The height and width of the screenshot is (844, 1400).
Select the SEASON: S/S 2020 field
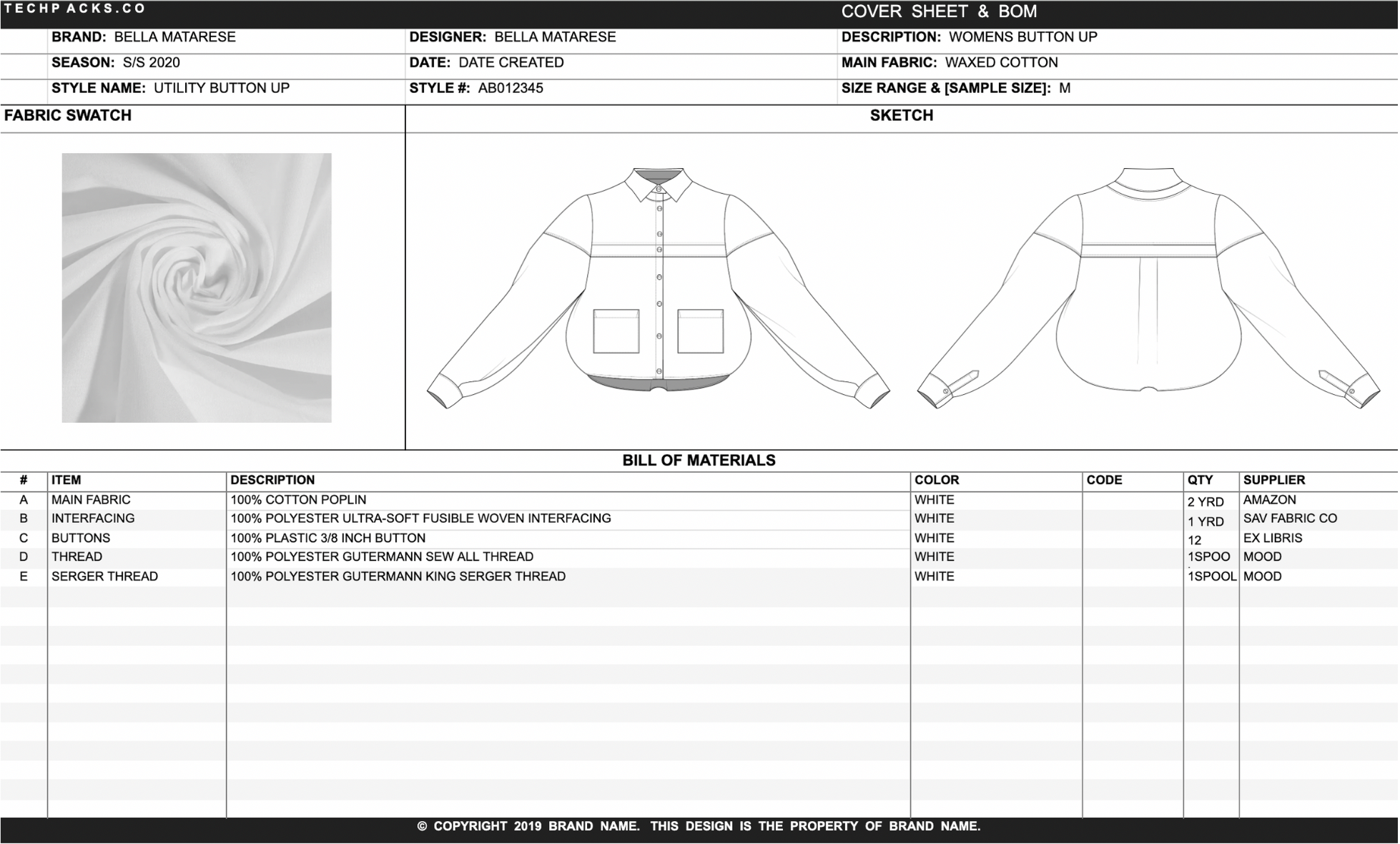click(116, 63)
